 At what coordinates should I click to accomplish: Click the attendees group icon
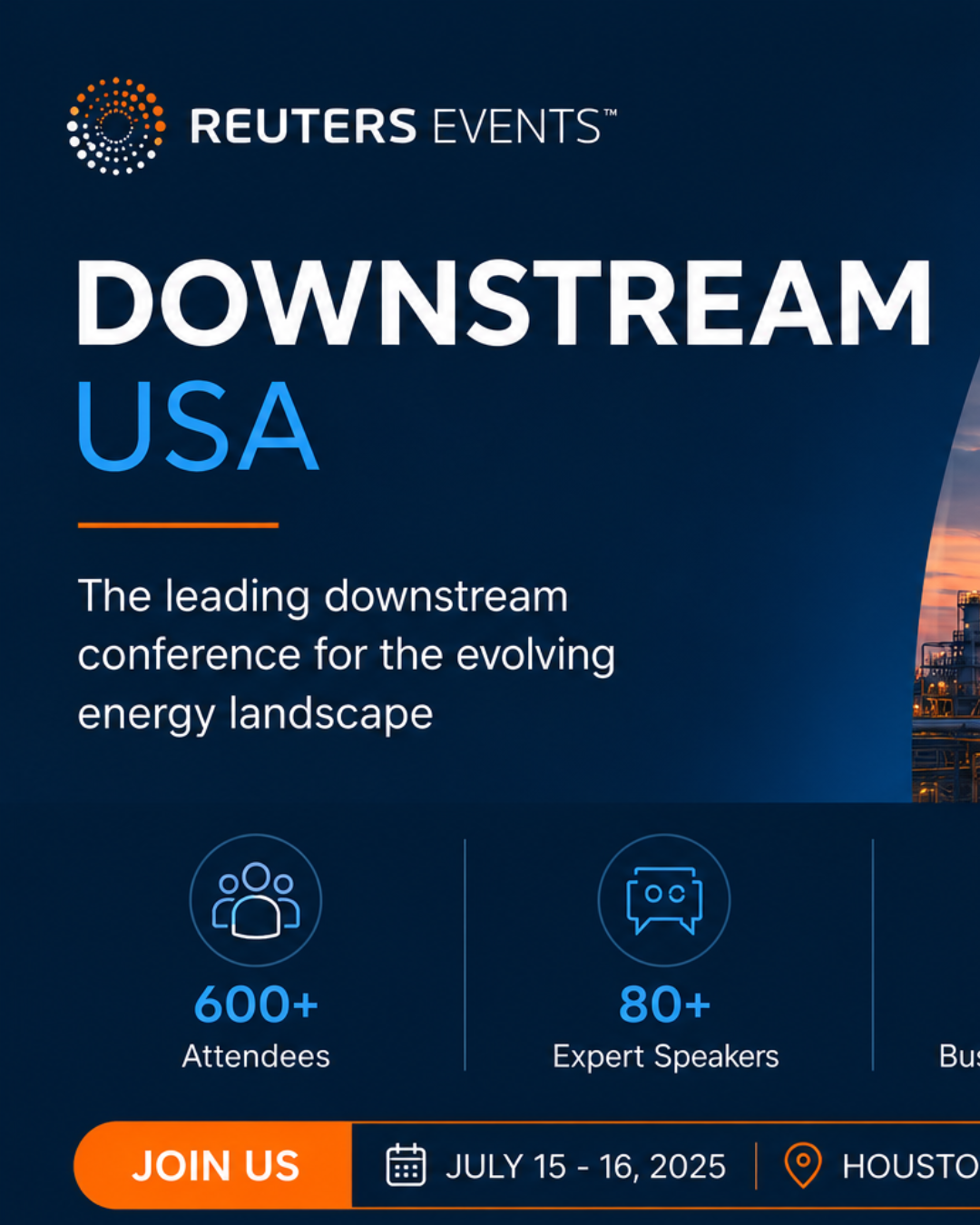pos(256,900)
